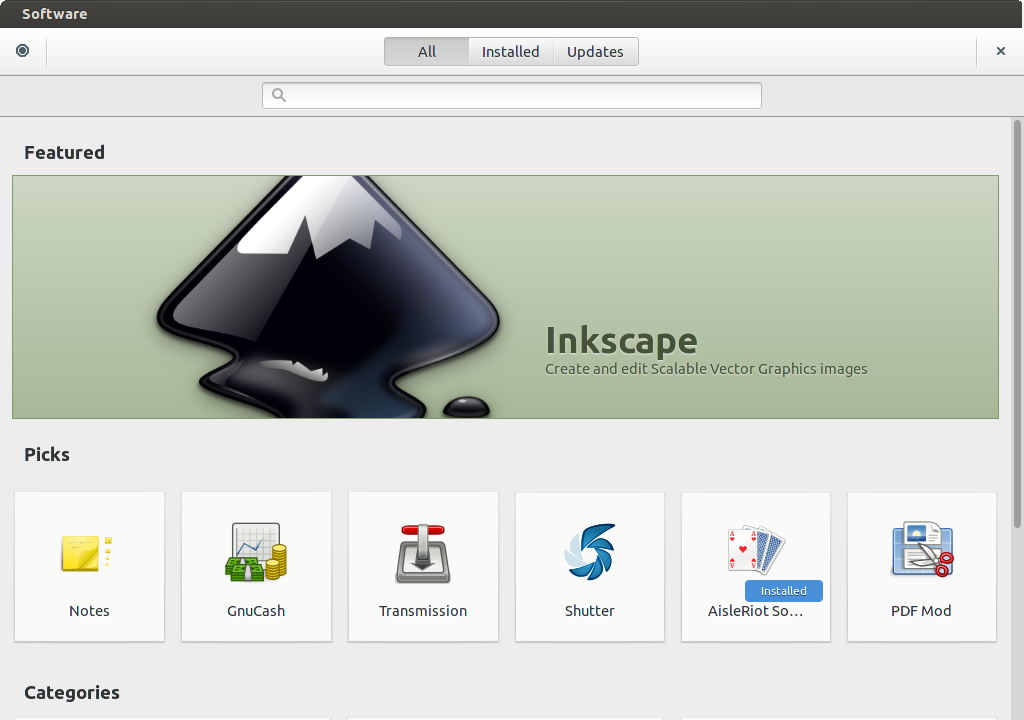Click the Transmission label
Viewport: 1024px width, 720px height.
point(423,611)
